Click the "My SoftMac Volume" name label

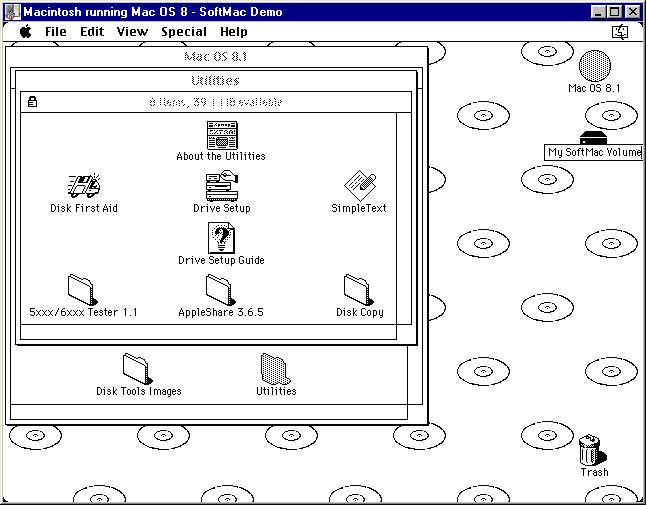(595, 152)
